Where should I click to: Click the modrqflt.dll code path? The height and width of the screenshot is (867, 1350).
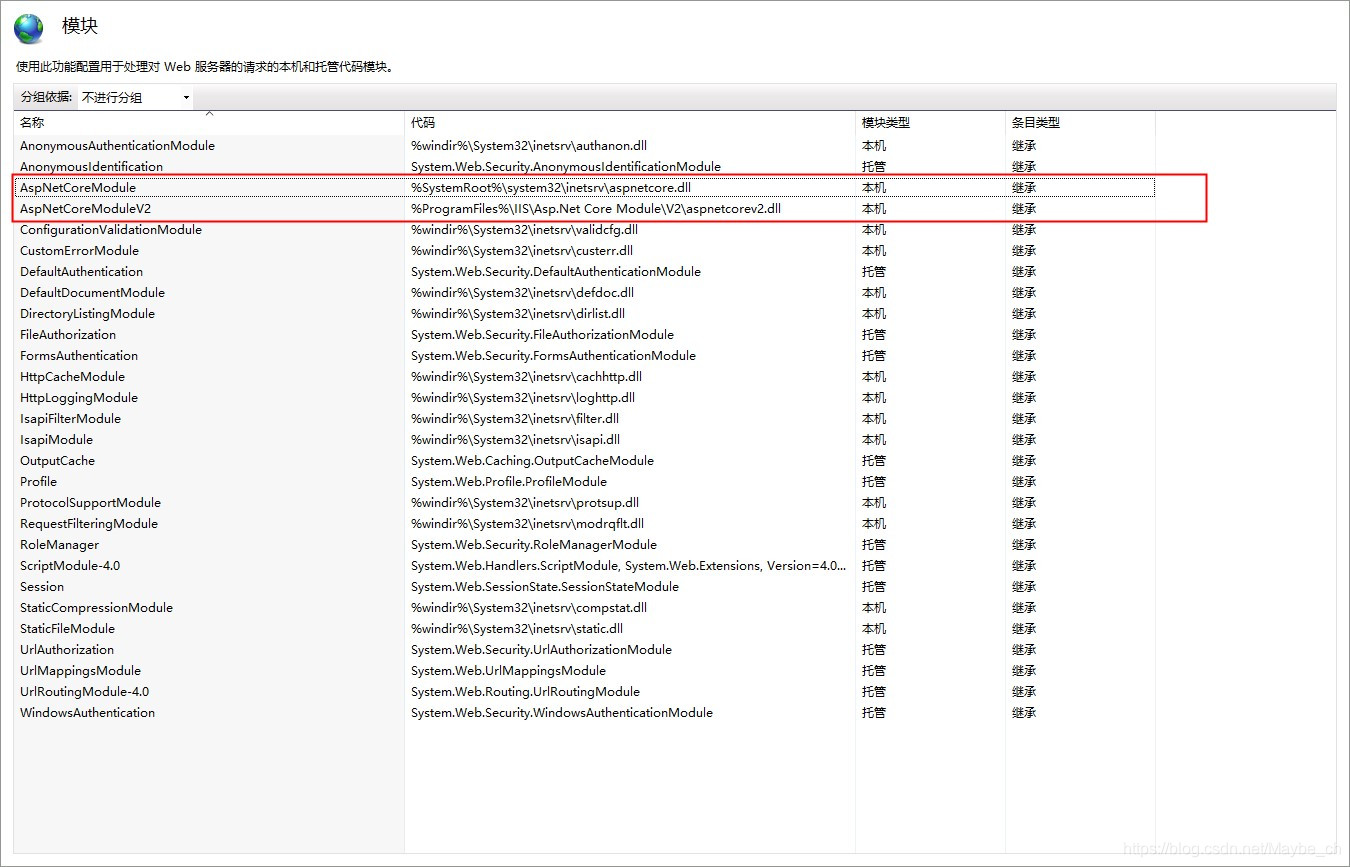(528, 523)
